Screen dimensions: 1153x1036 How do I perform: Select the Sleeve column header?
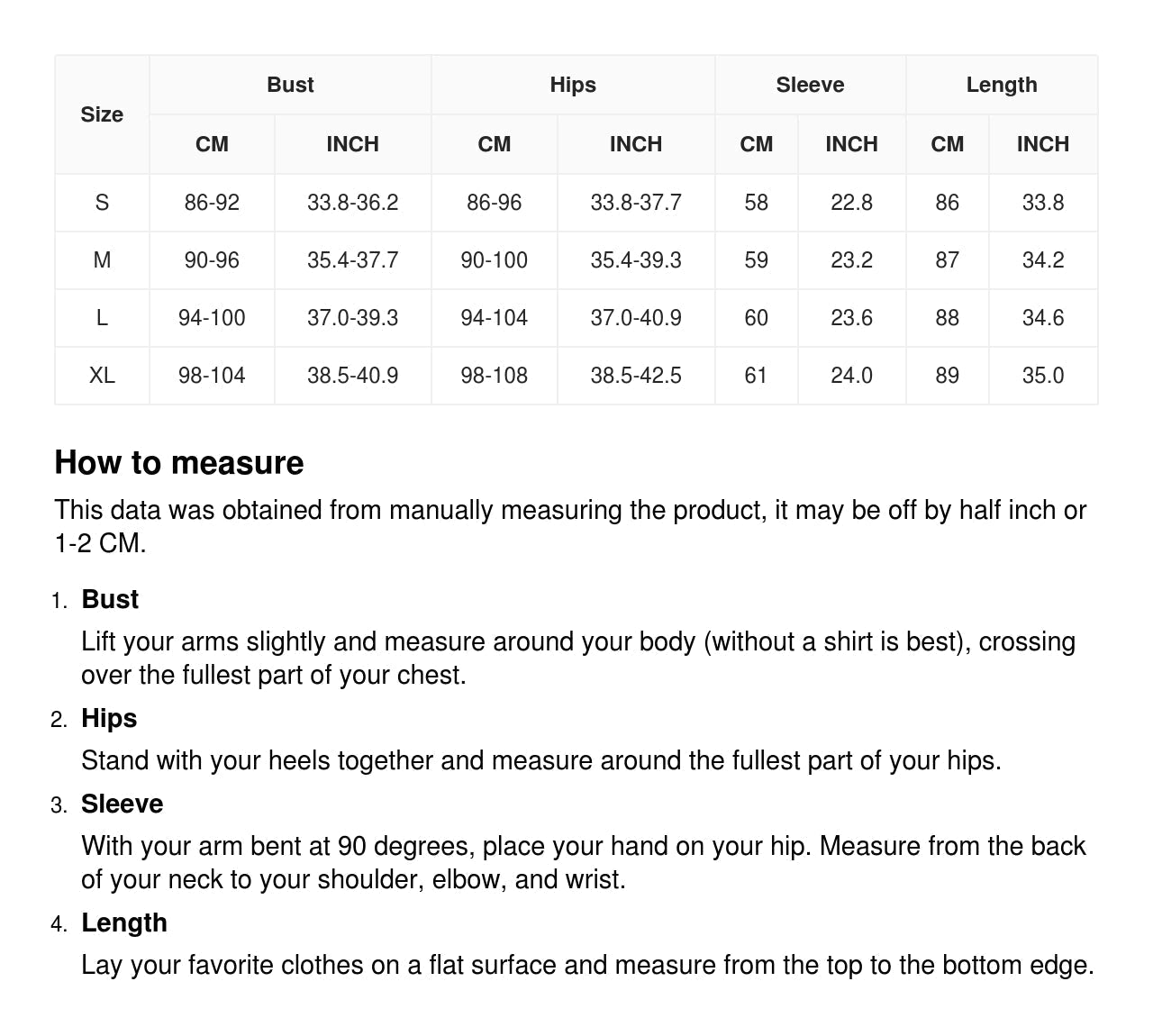810,85
